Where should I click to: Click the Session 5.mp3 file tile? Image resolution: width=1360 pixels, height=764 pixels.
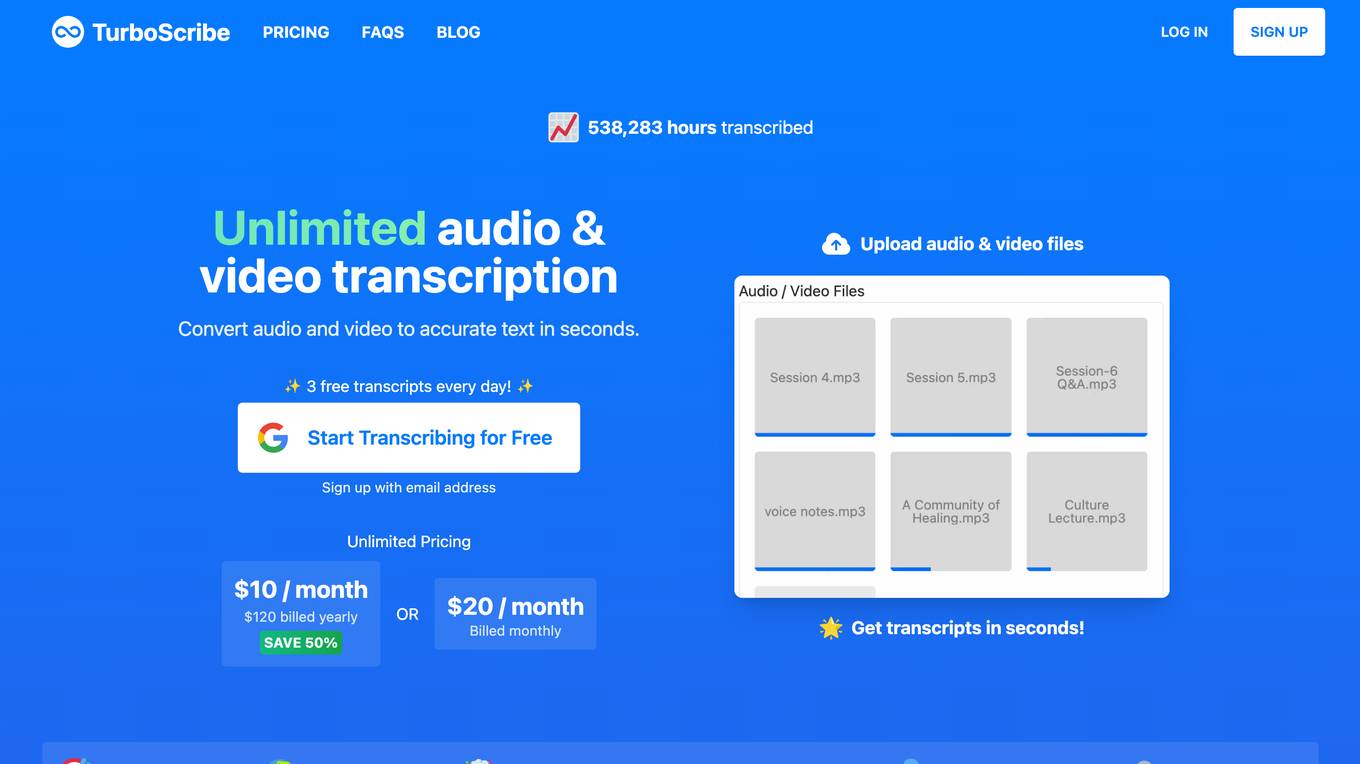951,377
